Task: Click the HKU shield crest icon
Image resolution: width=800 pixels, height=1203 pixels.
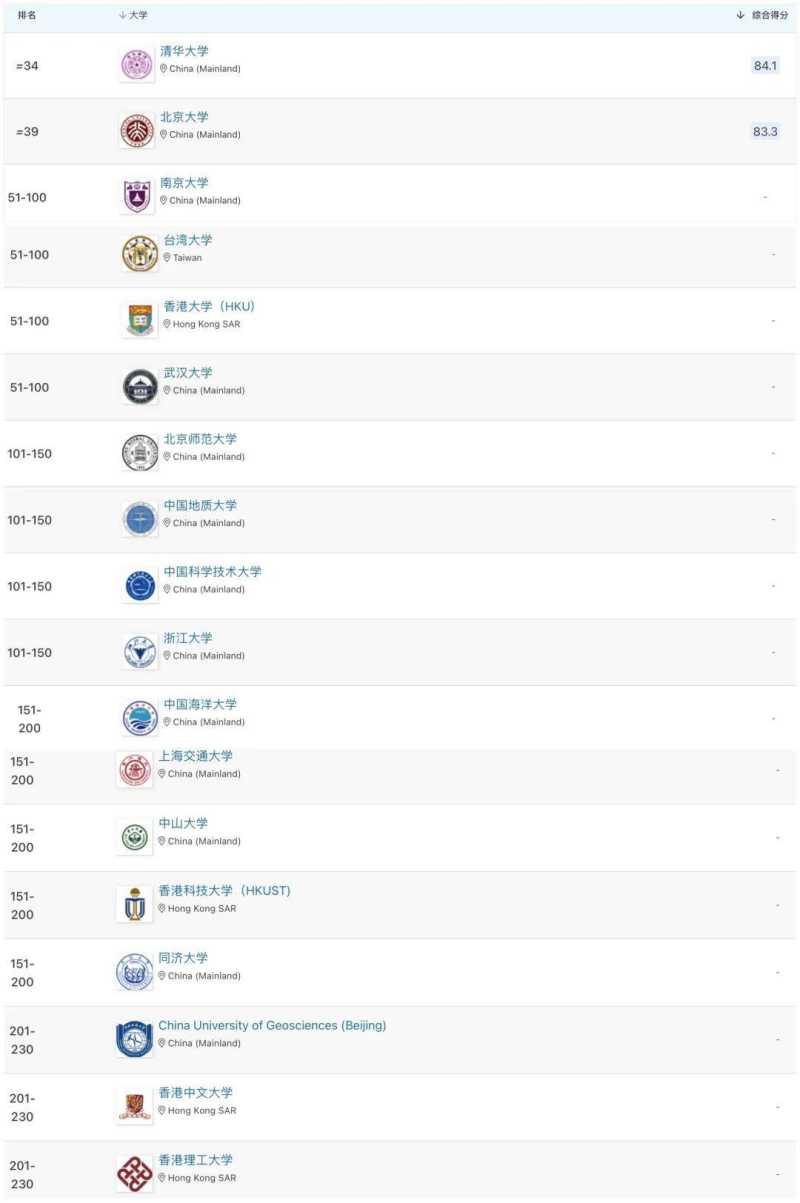Action: [x=140, y=320]
